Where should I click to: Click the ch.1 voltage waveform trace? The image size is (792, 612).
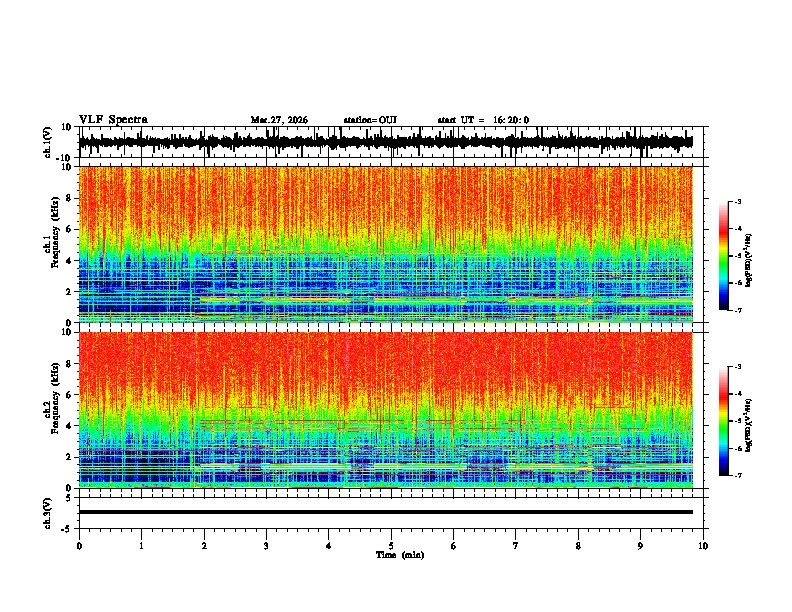point(385,142)
